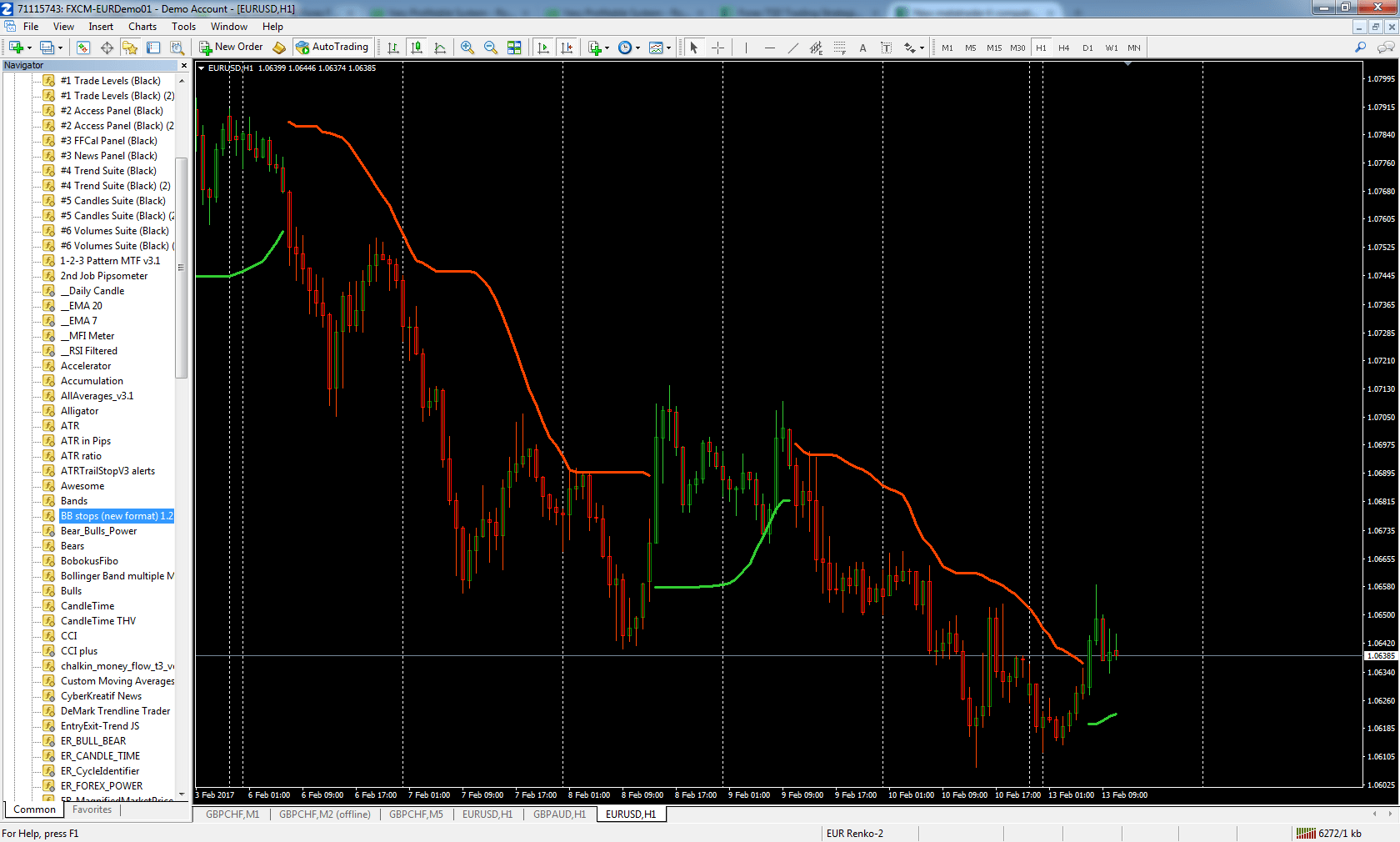This screenshot has height=842, width=1400.
Task: Select the Alligator indicator in Navigator
Action: [79, 411]
